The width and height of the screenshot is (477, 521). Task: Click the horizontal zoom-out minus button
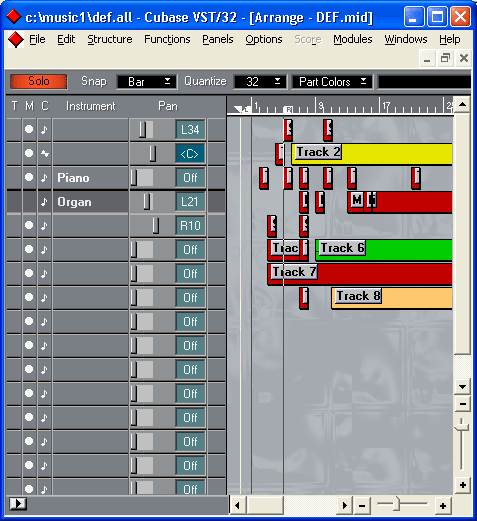(x=362, y=506)
